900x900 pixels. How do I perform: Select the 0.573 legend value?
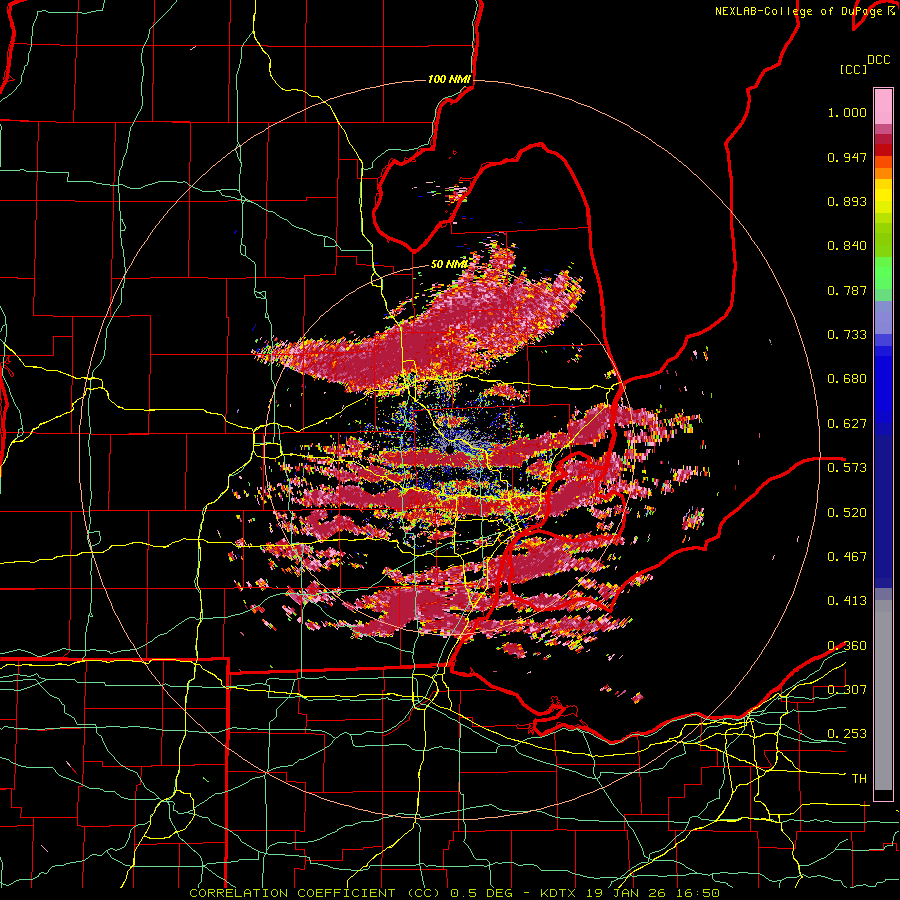tap(847, 468)
